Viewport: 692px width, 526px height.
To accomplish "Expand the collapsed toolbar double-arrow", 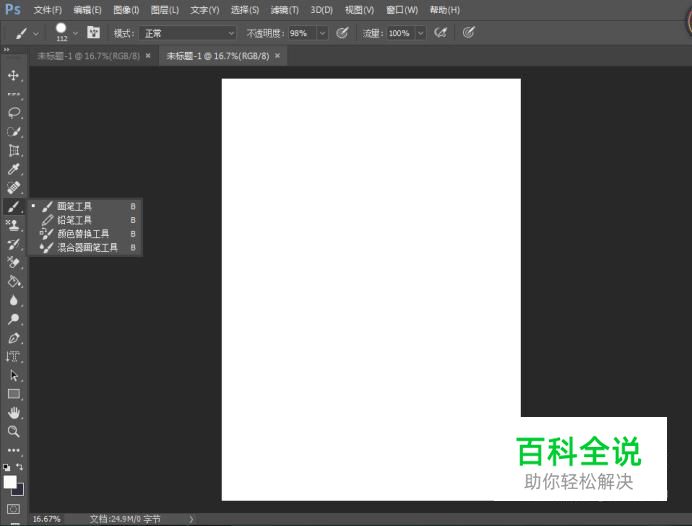I will coord(6,49).
